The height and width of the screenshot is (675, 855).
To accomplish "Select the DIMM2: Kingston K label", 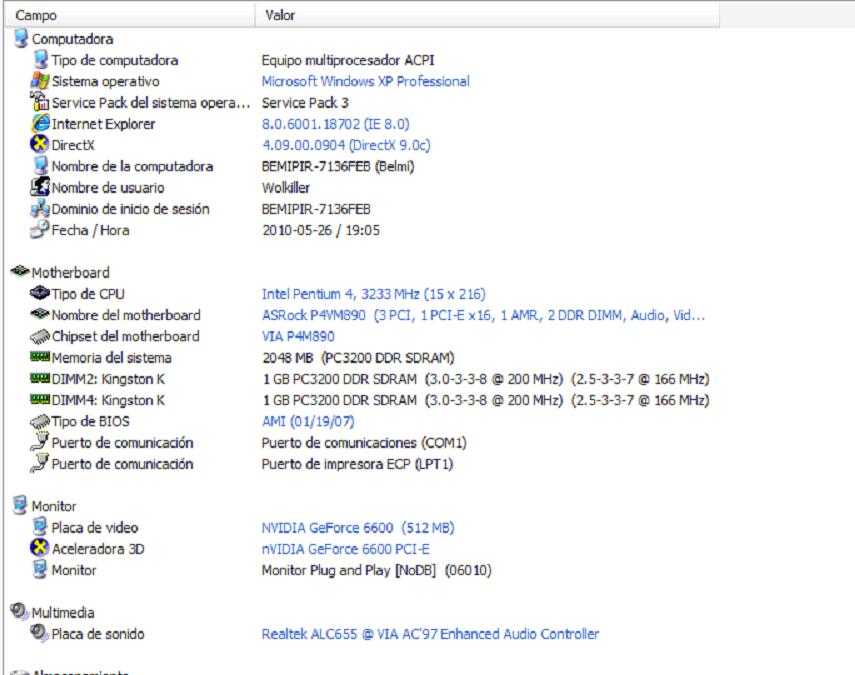I will 108,379.
